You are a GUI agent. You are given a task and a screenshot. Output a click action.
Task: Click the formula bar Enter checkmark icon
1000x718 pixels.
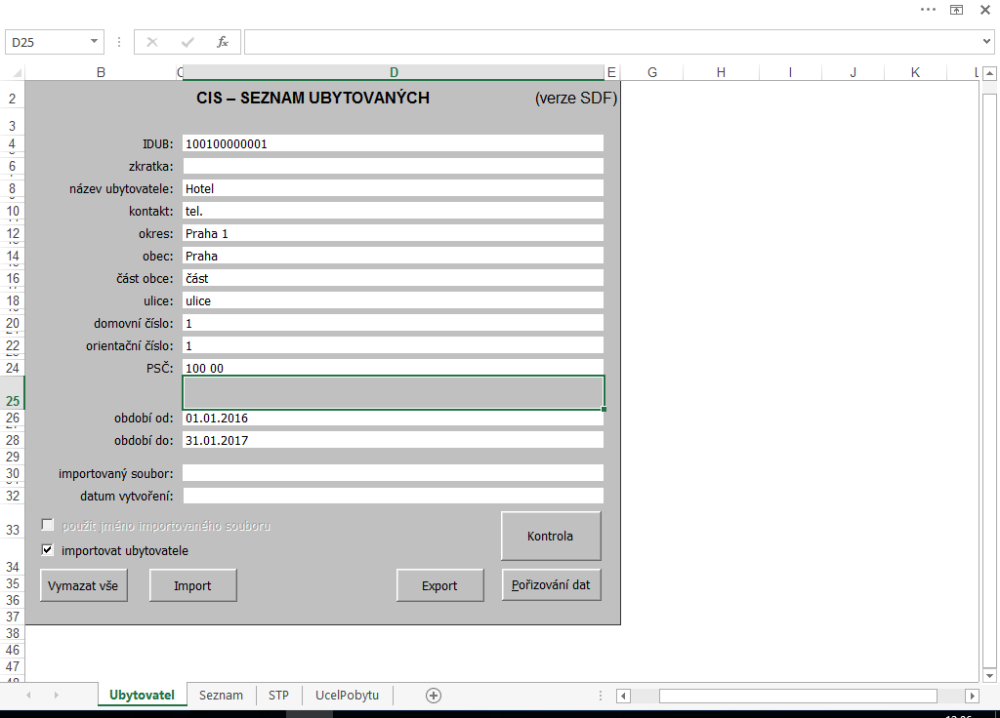coord(187,43)
